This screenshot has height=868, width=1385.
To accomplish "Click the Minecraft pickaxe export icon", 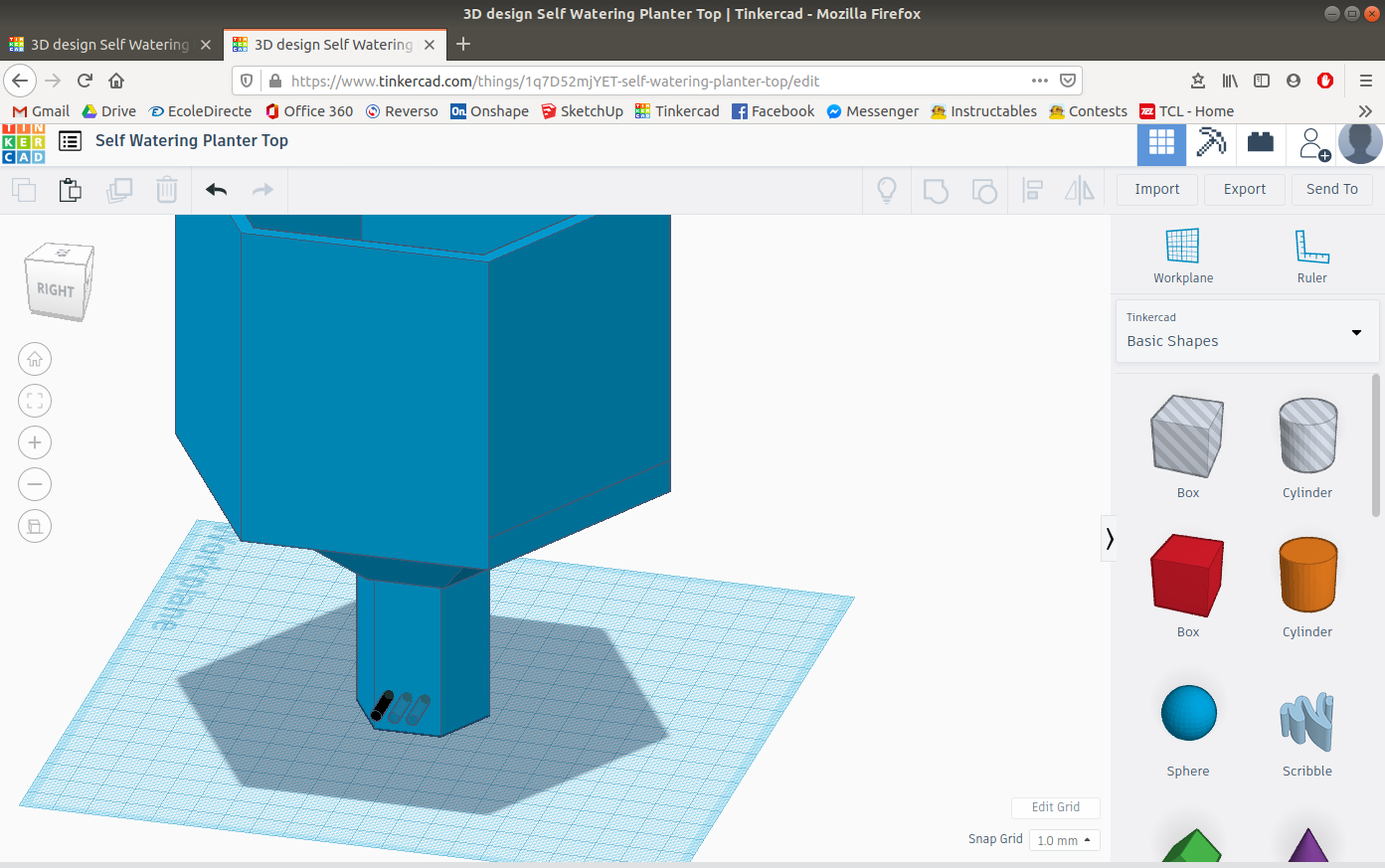I will [x=1211, y=142].
